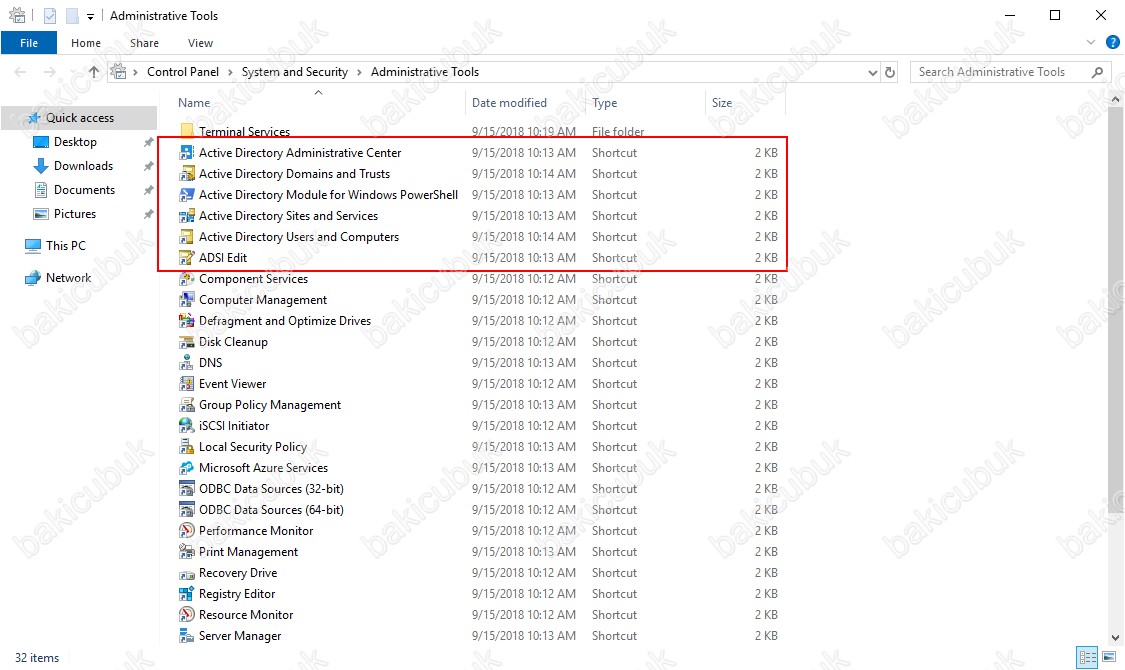Expand the ribbon with the chevron
Viewport: 1125px width, 670px height.
pyautogui.click(x=1091, y=43)
